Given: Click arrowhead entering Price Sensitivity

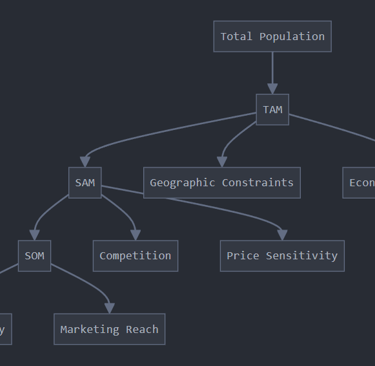Looking at the screenshot, I should (x=282, y=235).
